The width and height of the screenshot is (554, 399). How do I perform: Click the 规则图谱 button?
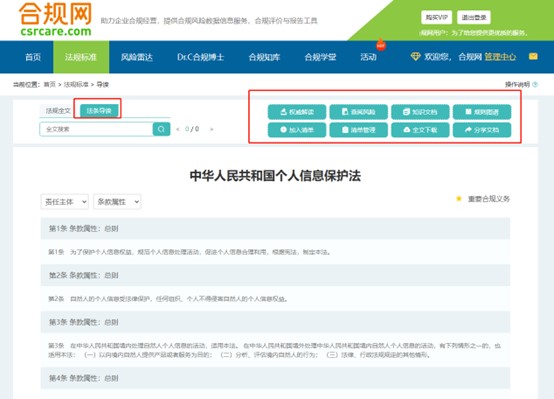[x=482, y=112]
